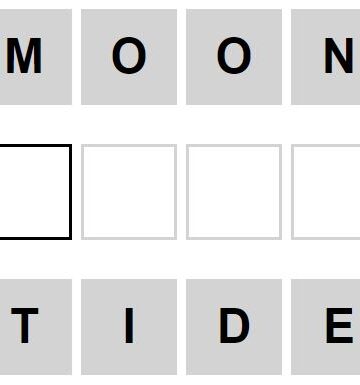Viewport: 360px width, 385px height.
Task: Choose the starting letter of MOON
Action: pos(36,57)
